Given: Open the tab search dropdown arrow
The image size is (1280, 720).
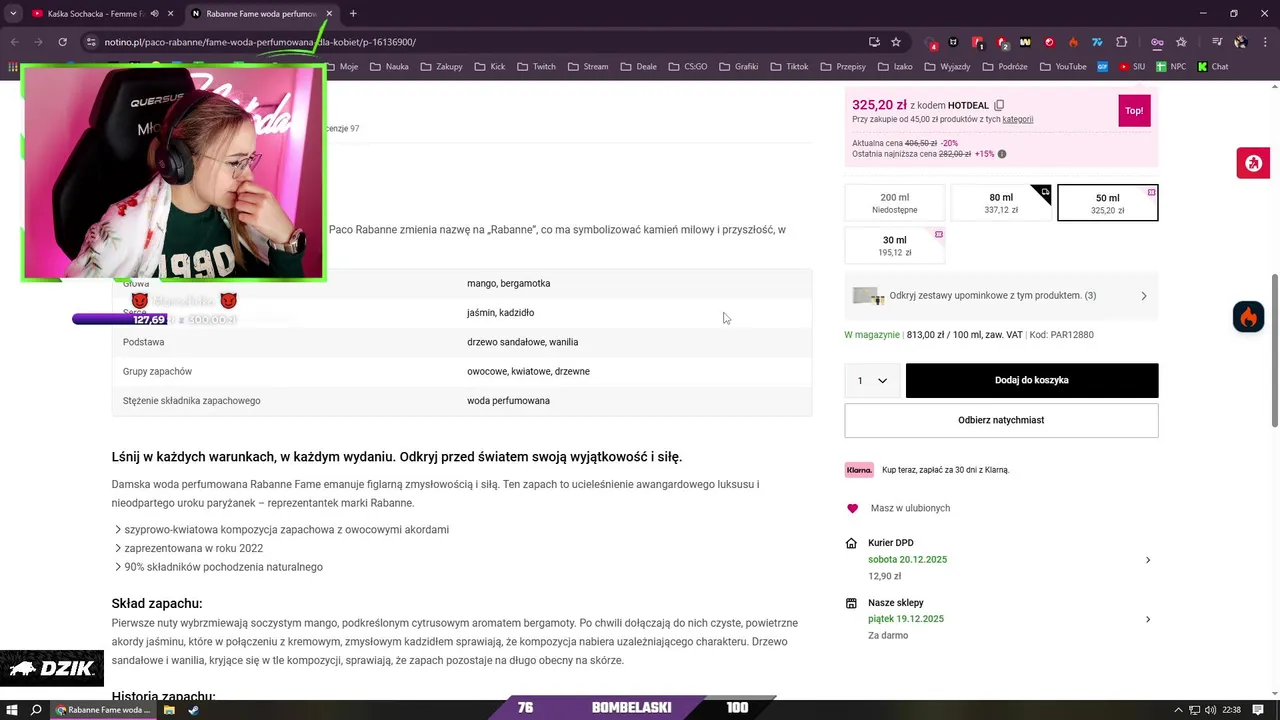Looking at the screenshot, I should (13, 14).
